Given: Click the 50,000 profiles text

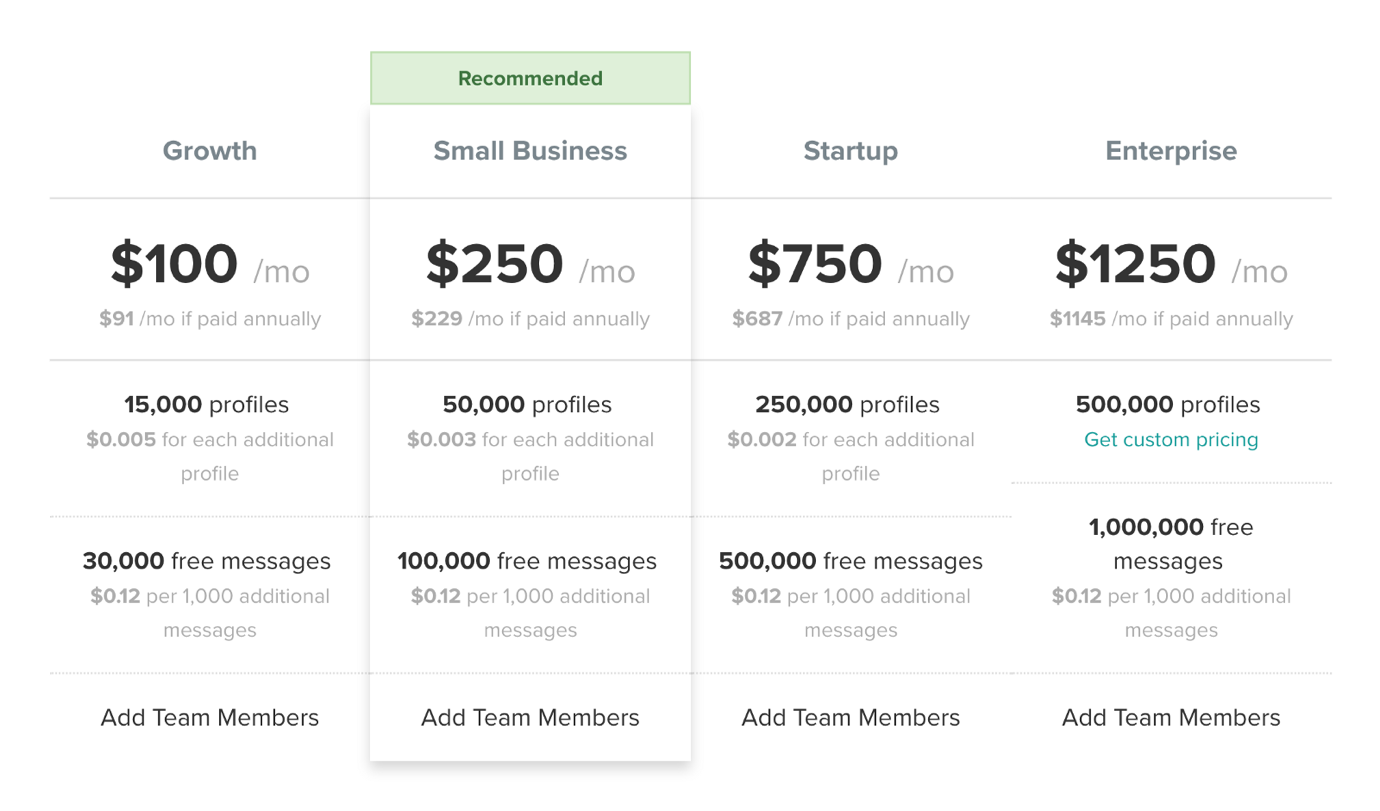Looking at the screenshot, I should click(527, 405).
